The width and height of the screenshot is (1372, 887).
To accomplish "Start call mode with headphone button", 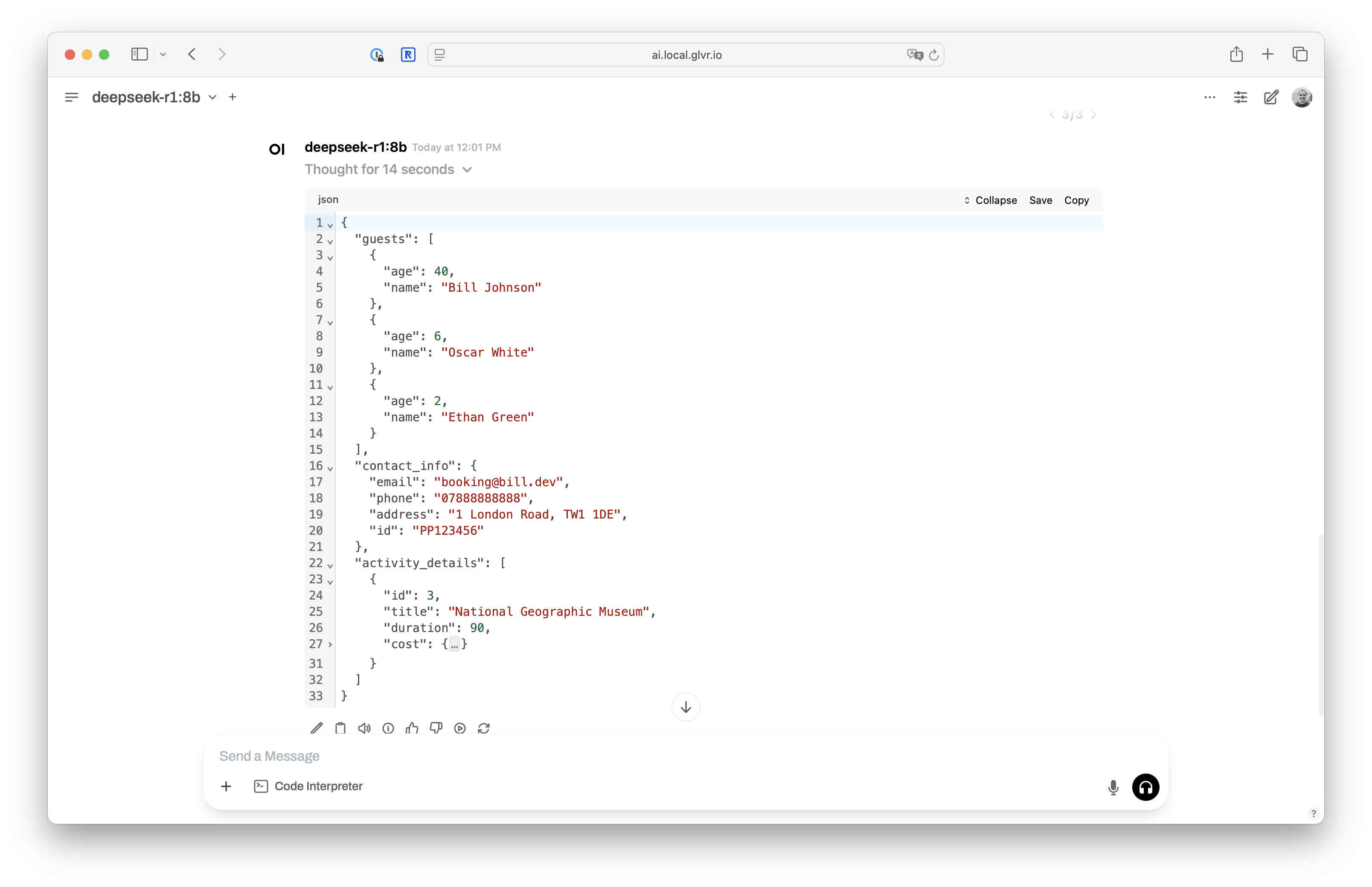I will [1145, 787].
